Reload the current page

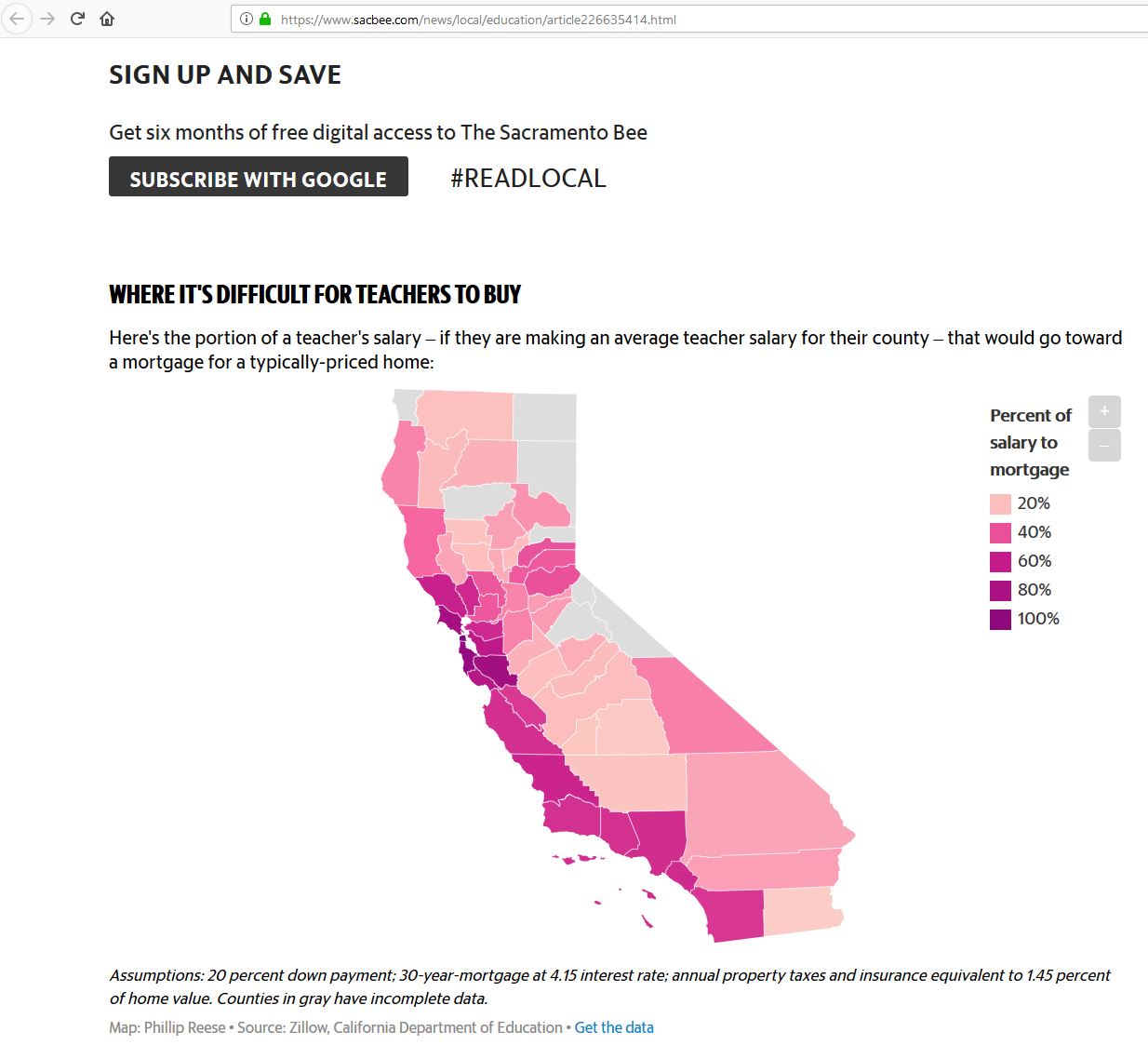pyautogui.click(x=77, y=19)
